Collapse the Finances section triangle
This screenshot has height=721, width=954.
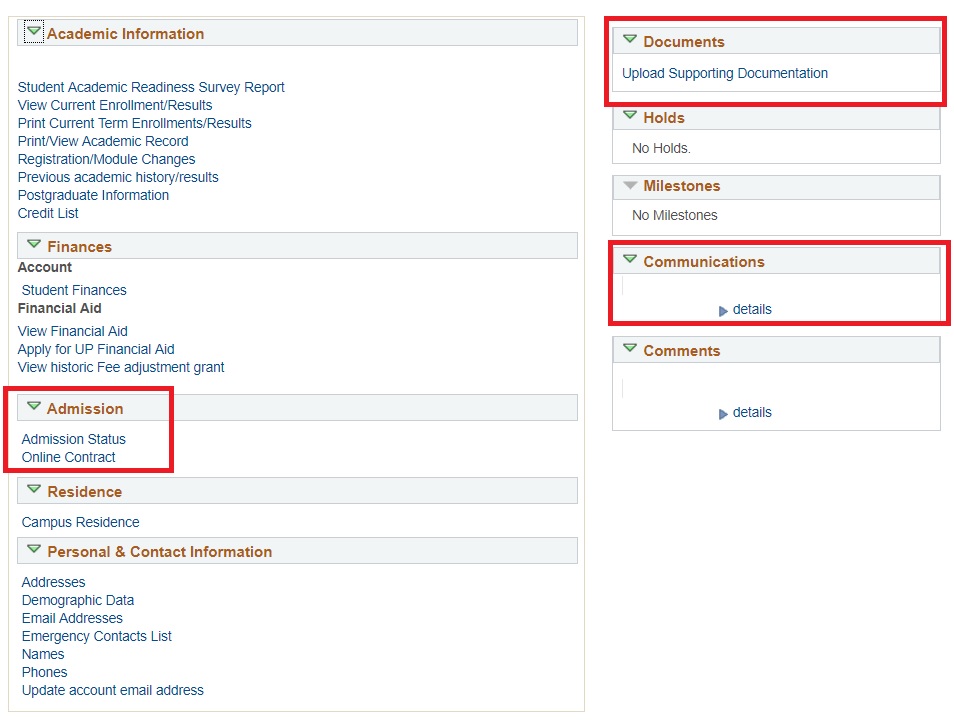[x=34, y=245]
